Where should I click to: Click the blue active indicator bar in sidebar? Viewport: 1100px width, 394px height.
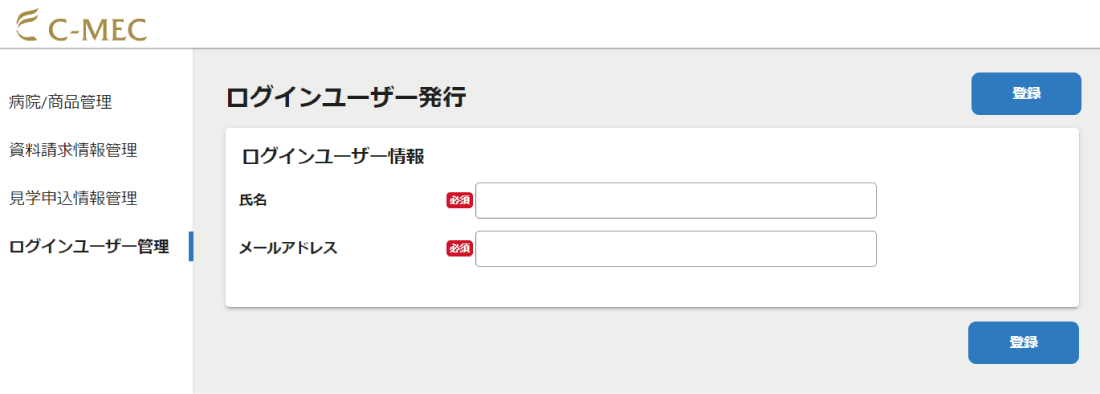(x=191, y=247)
